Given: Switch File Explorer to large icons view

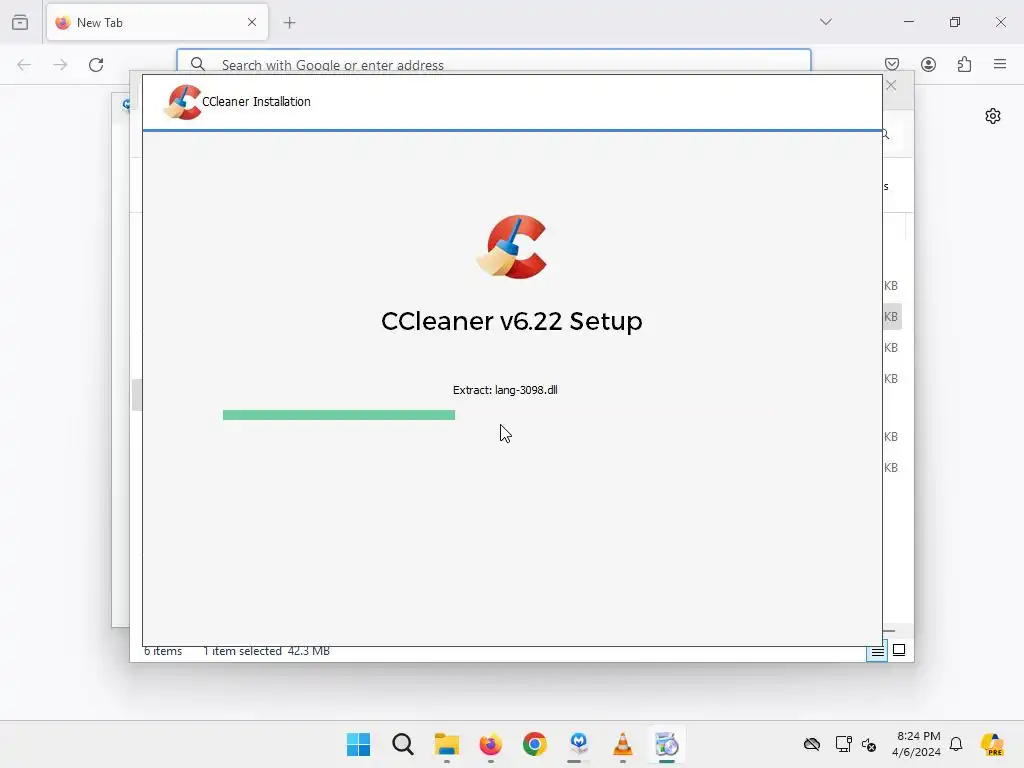Looking at the screenshot, I should click(899, 650).
